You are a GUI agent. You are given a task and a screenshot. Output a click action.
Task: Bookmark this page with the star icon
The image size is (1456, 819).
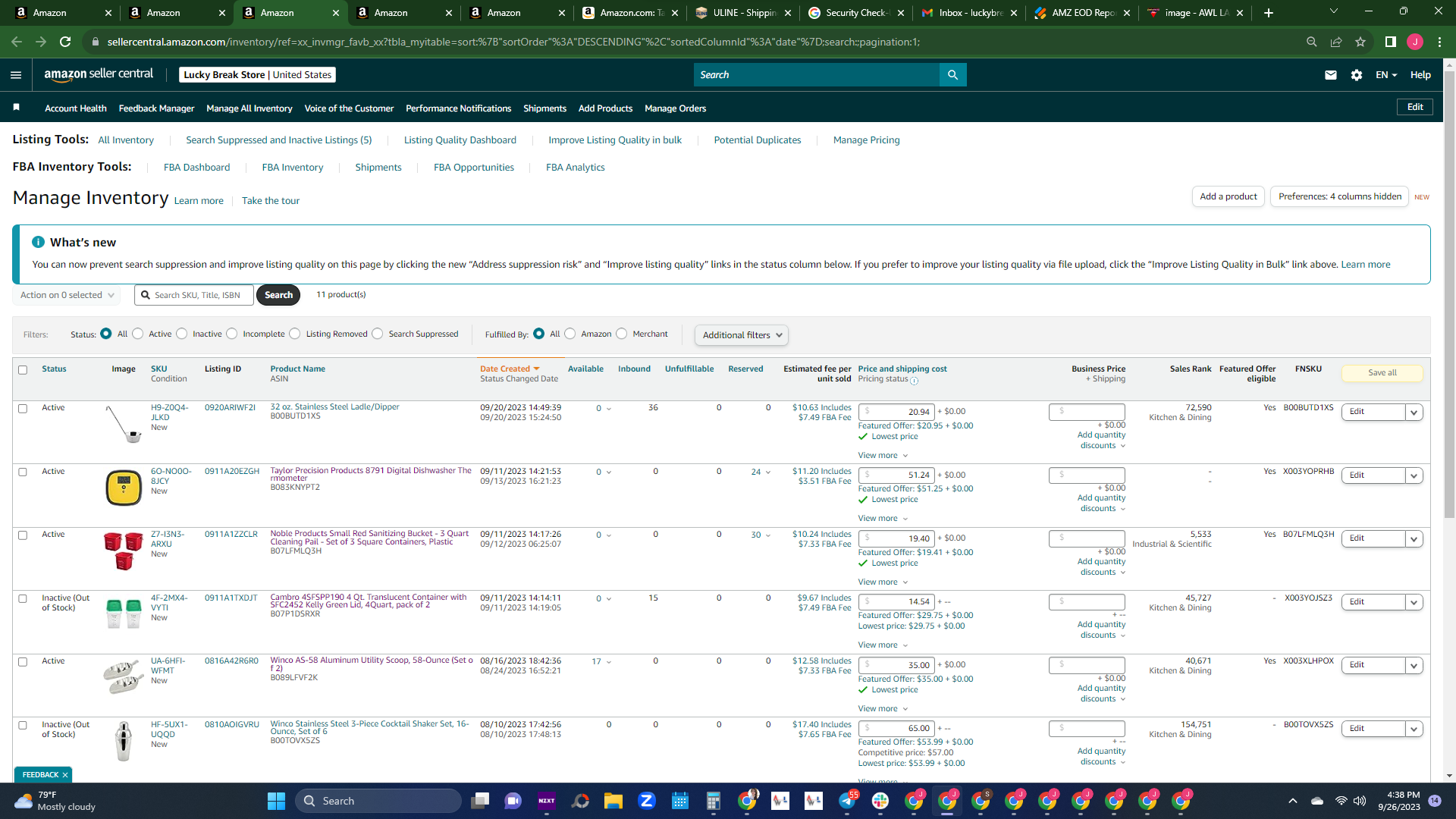pyautogui.click(x=1360, y=42)
